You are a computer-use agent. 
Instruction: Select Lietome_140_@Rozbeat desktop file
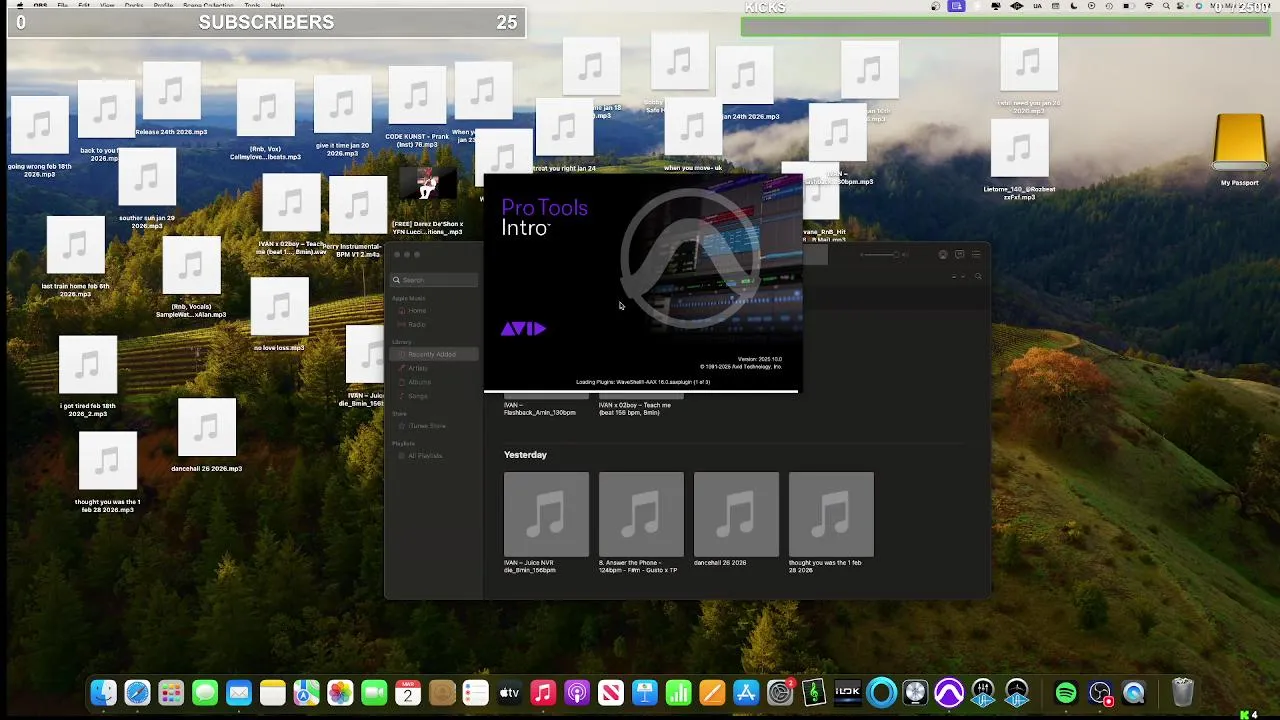tap(1019, 160)
